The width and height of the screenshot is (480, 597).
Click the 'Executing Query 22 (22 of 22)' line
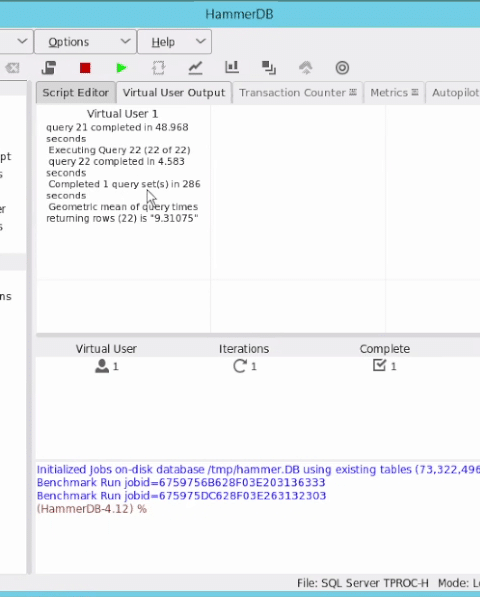(x=120, y=150)
